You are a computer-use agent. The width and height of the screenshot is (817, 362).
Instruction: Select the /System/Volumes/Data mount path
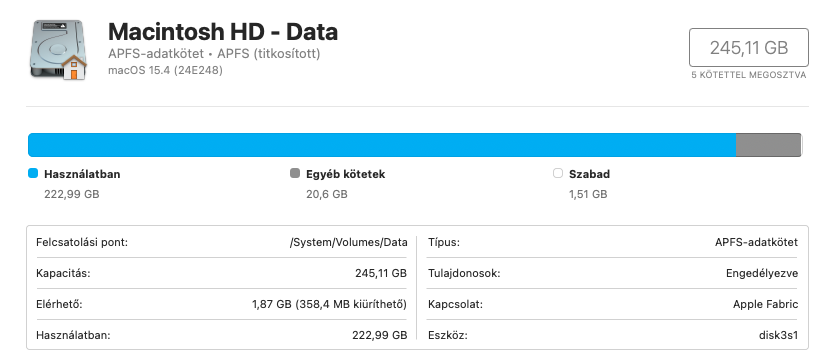point(349,242)
